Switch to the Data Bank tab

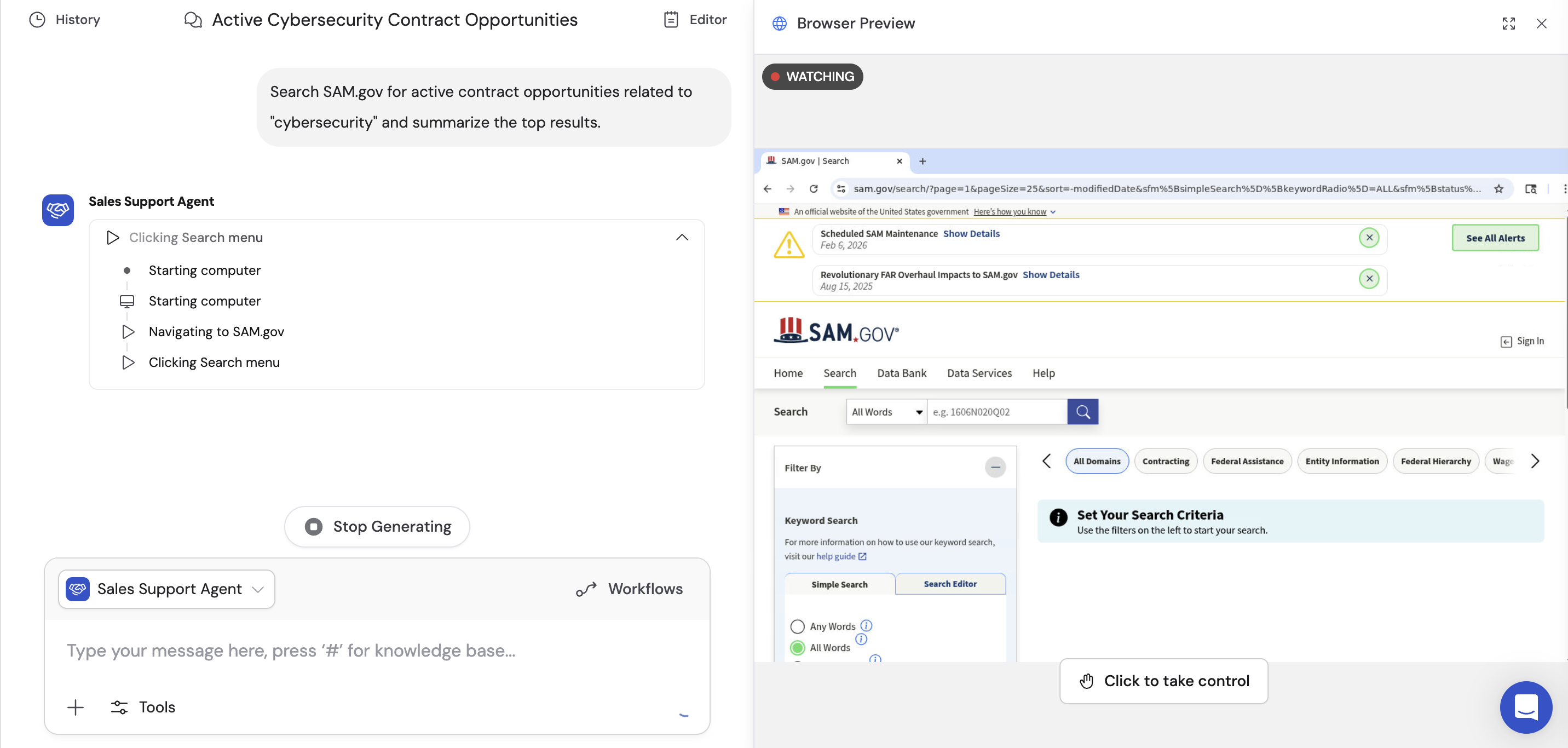pyautogui.click(x=902, y=373)
